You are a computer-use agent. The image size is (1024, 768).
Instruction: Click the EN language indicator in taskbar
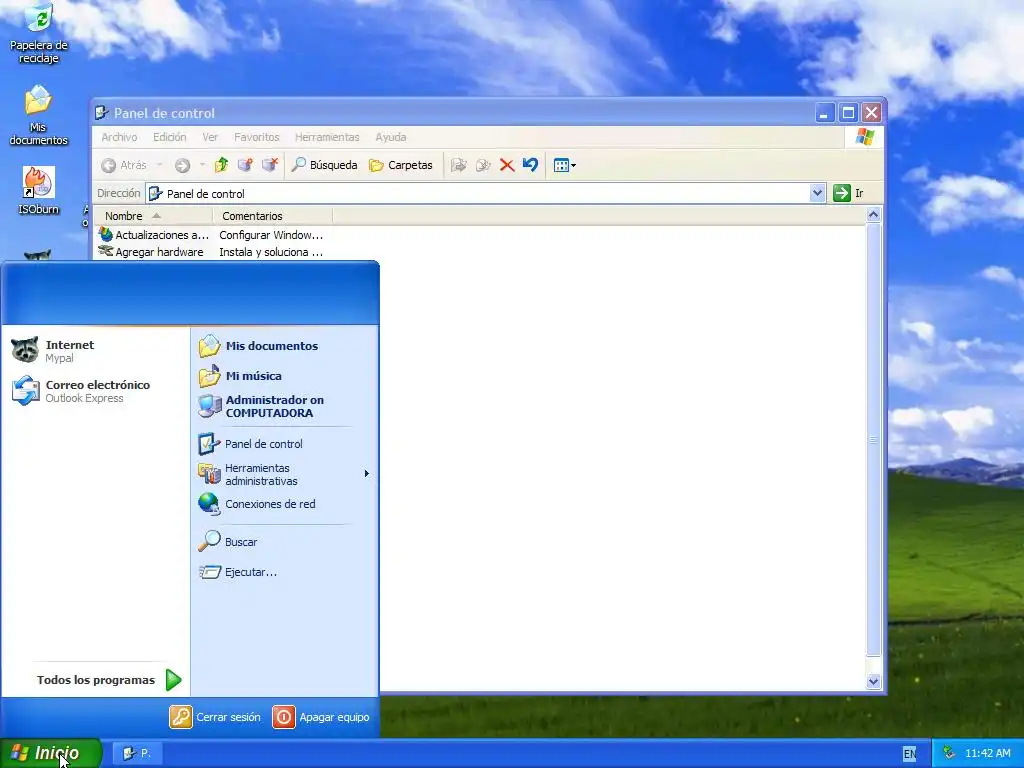tap(909, 754)
